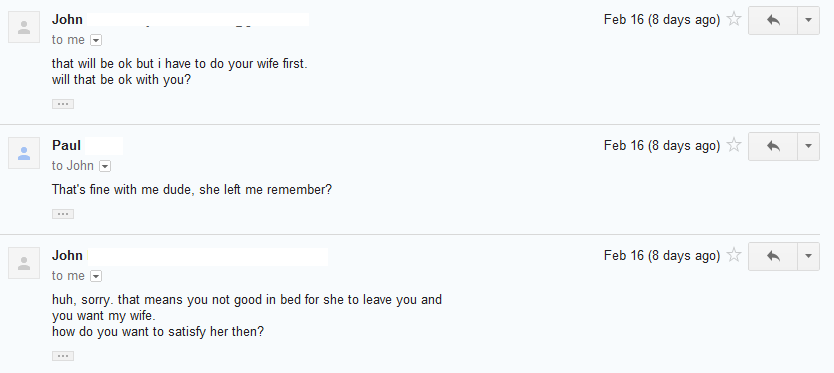834x373 pixels.
Task: Open more options dropdown on Paul's email
Action: point(808,146)
